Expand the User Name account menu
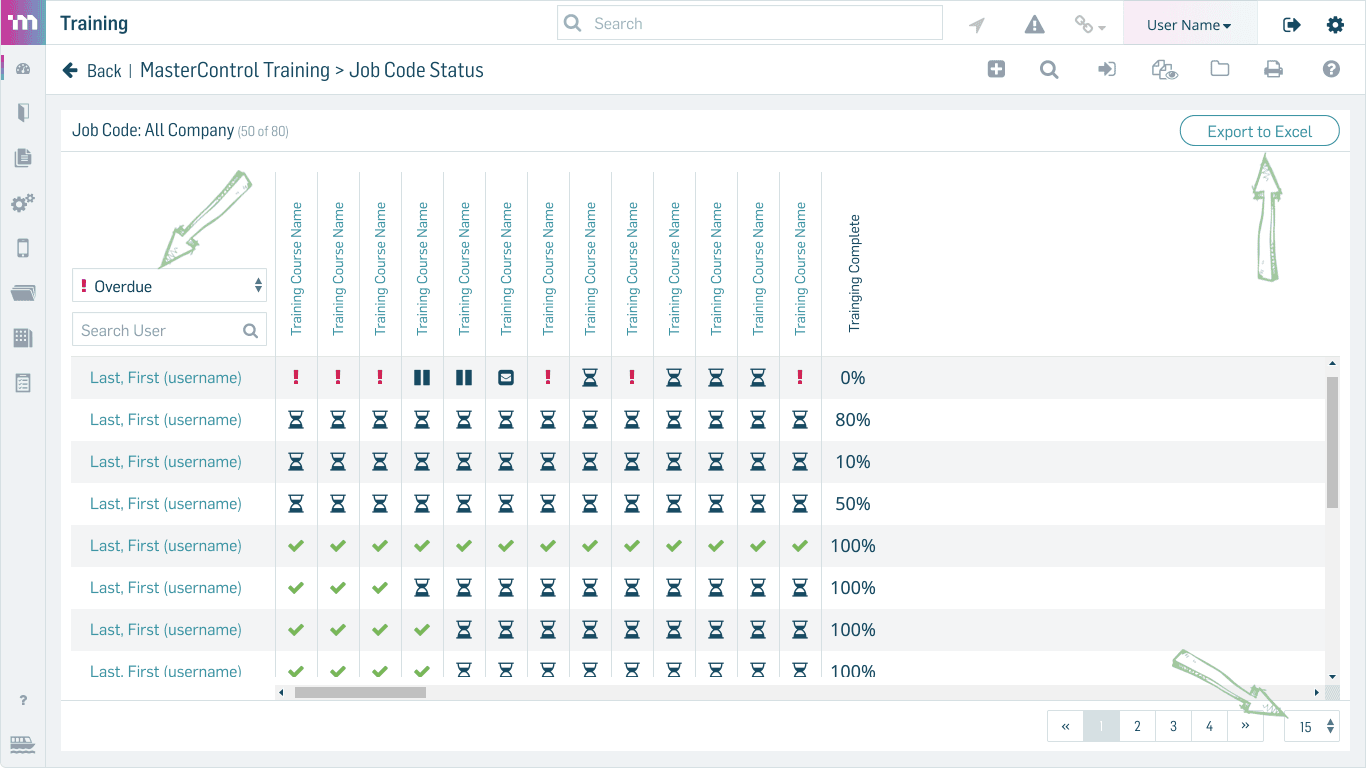The height and width of the screenshot is (768, 1366). 1189,25
